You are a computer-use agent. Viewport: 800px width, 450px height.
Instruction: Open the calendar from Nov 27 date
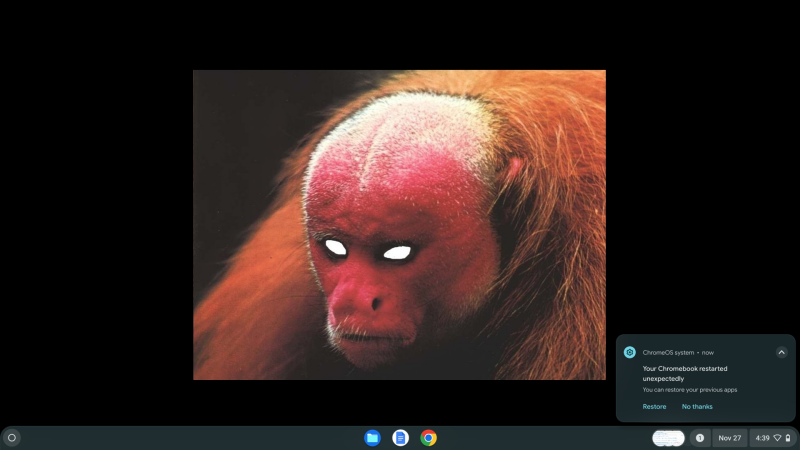[730, 438]
